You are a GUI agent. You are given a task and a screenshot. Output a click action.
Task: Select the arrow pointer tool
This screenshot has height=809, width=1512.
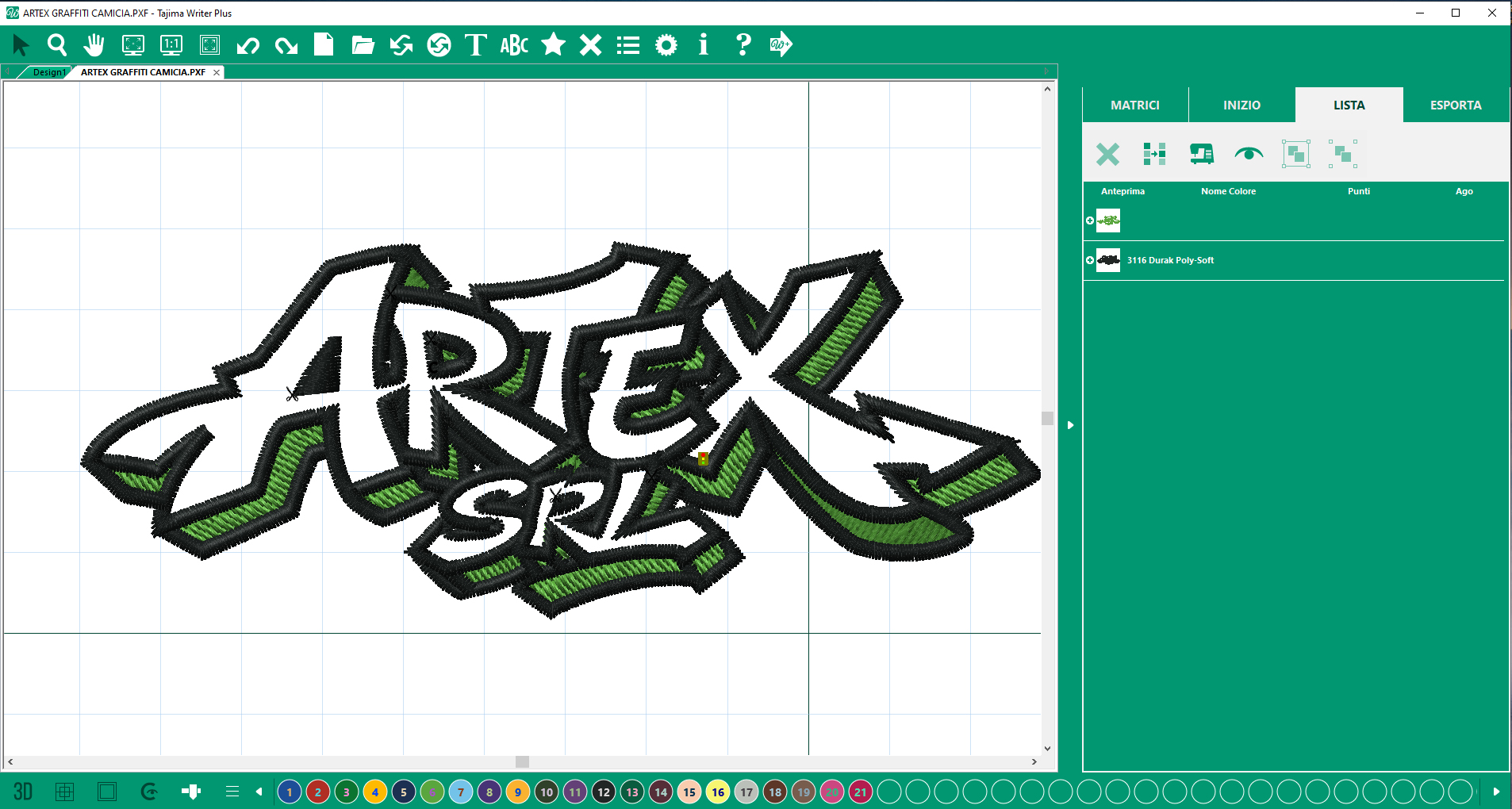[x=21, y=45]
